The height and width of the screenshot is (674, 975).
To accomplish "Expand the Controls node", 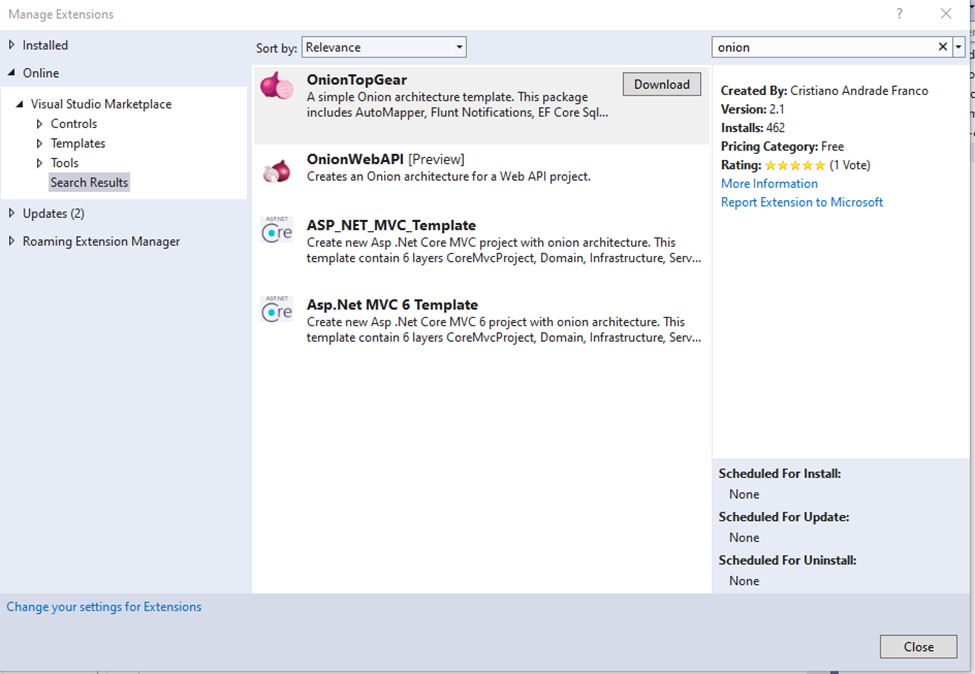I will (39, 124).
